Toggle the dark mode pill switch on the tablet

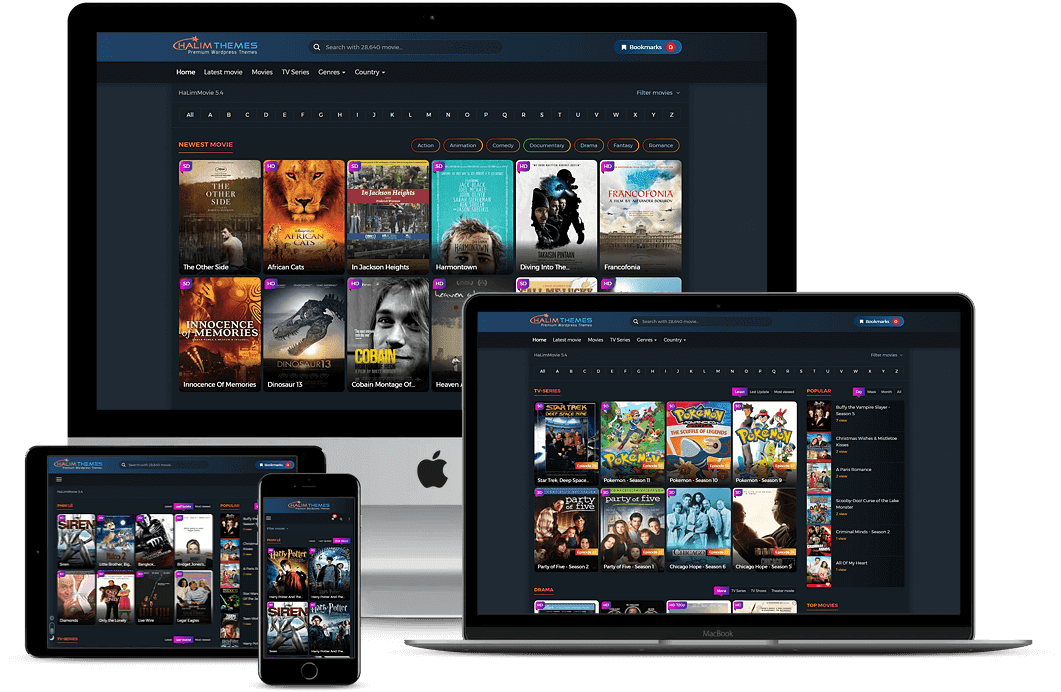tap(52, 628)
